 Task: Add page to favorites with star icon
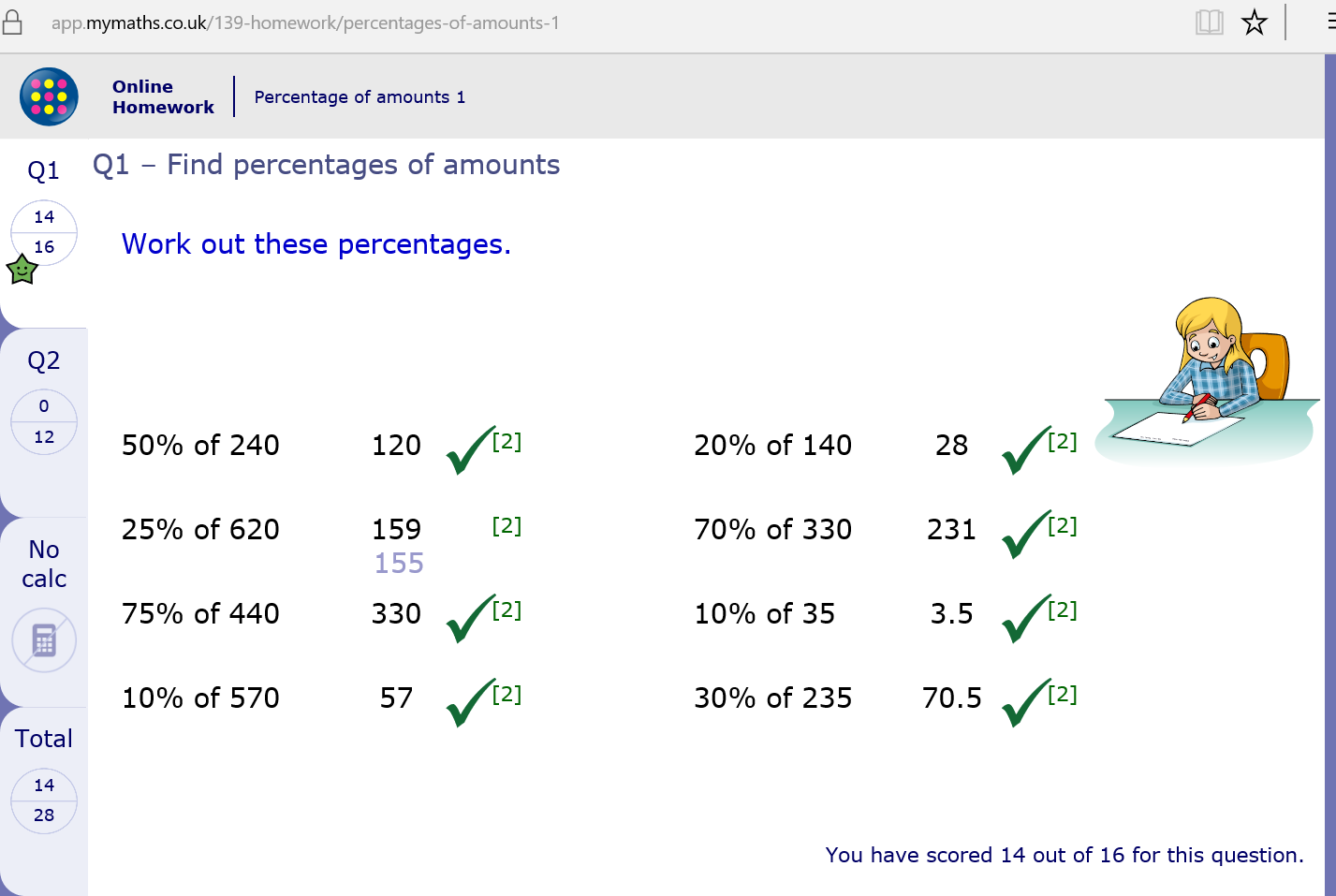(x=1255, y=22)
